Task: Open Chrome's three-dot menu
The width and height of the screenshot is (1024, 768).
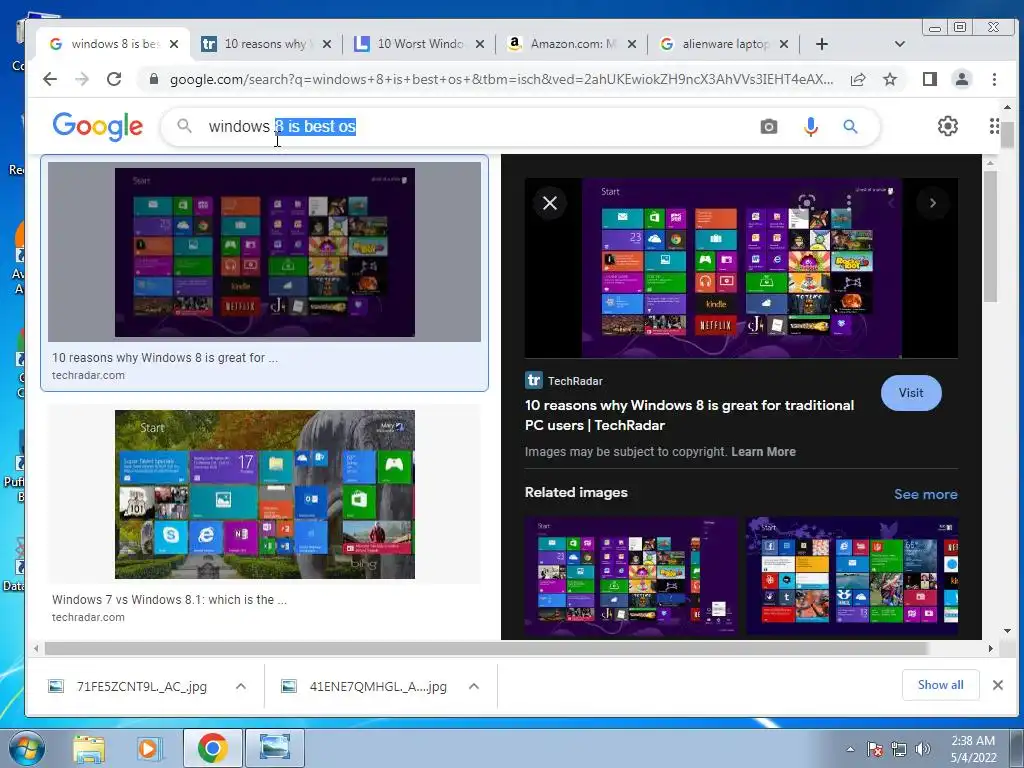Action: tap(994, 80)
